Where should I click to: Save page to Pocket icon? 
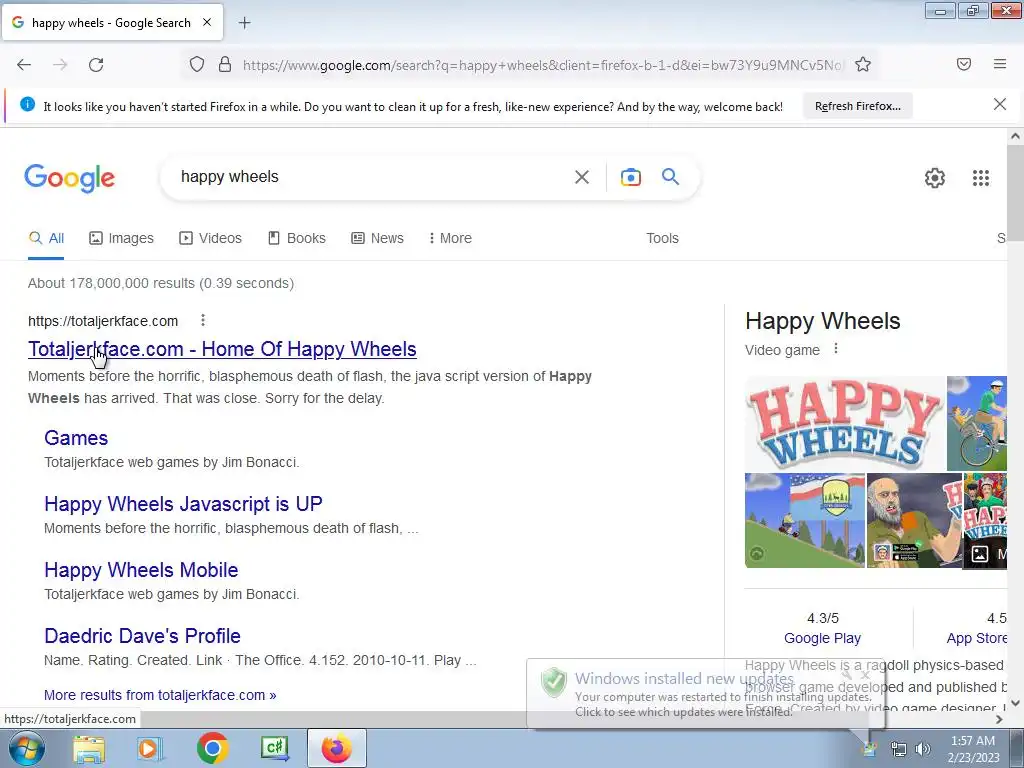point(964,64)
